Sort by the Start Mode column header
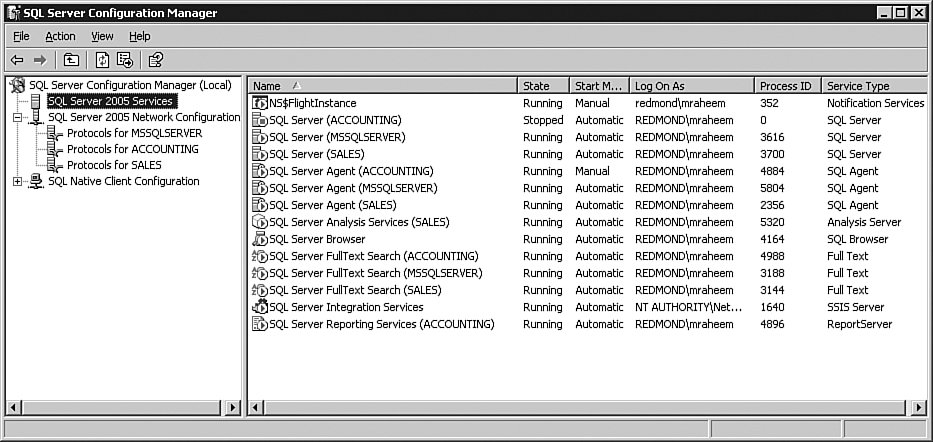 (599, 86)
